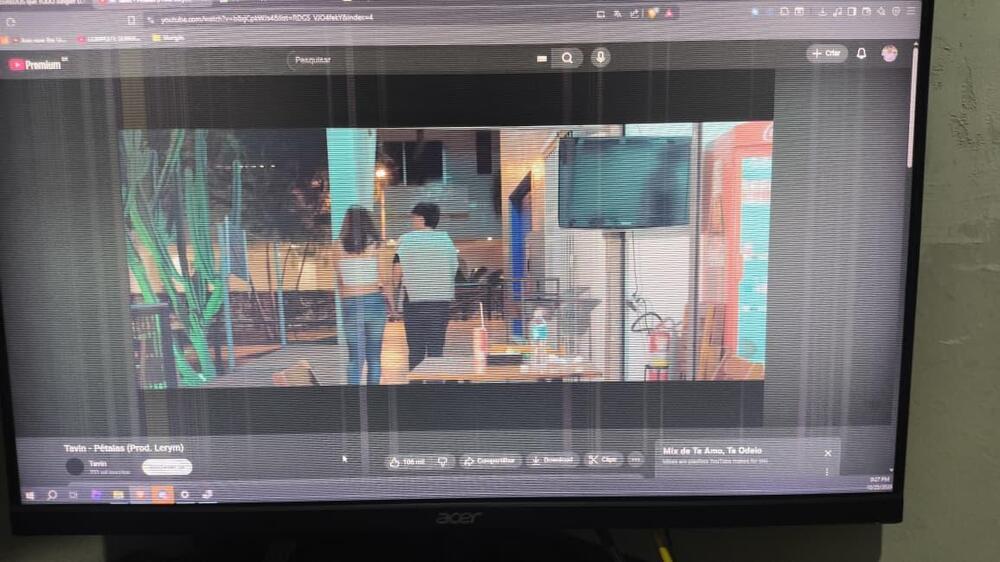
Task: Dislike the video with the thumbs-down button
Action: (x=443, y=461)
